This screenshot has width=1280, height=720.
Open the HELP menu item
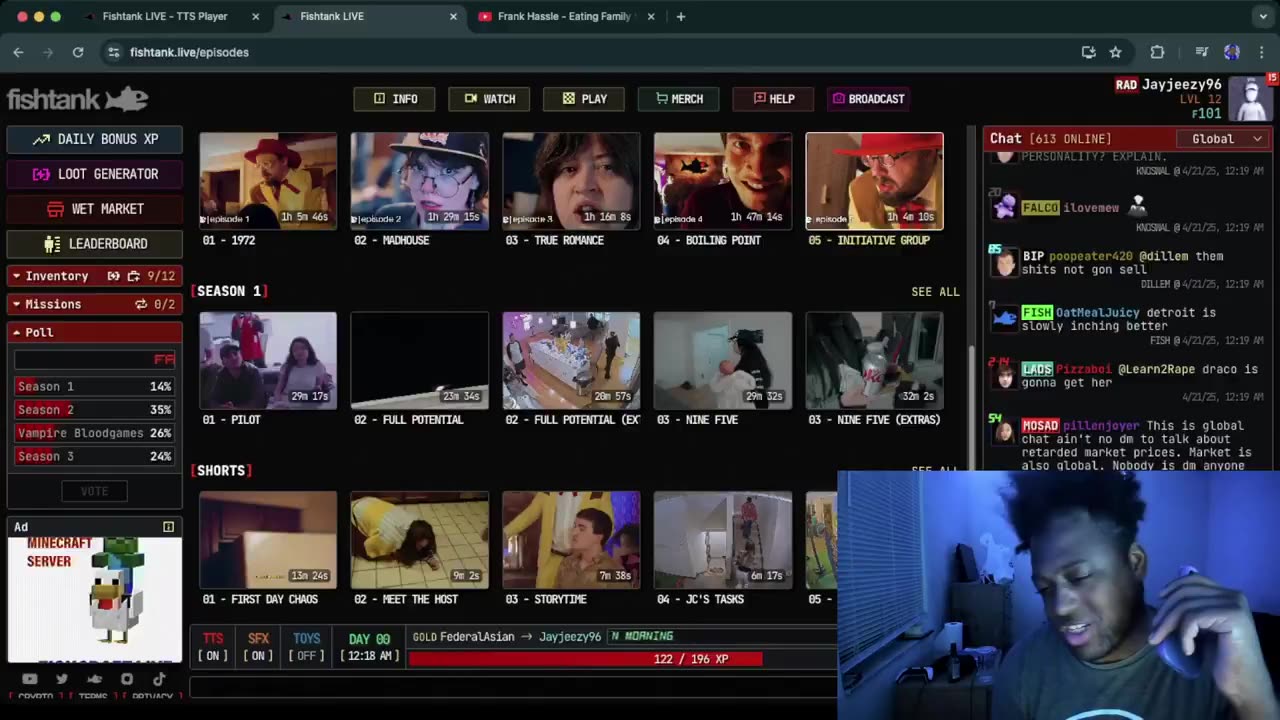[x=773, y=99]
